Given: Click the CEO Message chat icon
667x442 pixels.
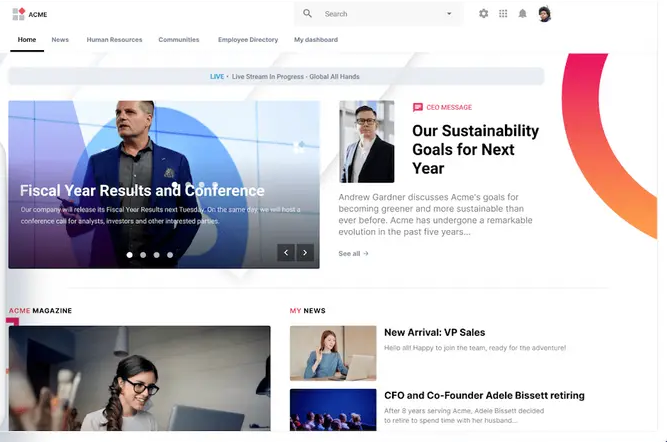Looking at the screenshot, I should tap(418, 107).
